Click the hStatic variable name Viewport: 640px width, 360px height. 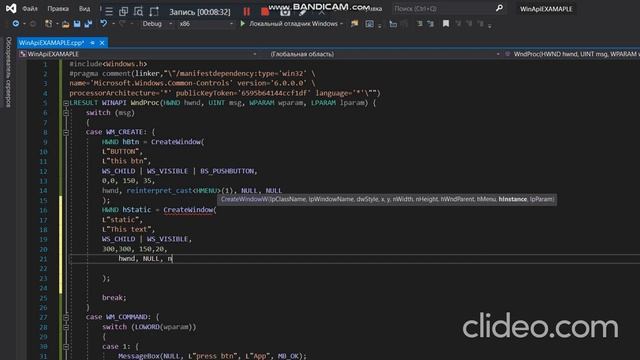click(137, 210)
